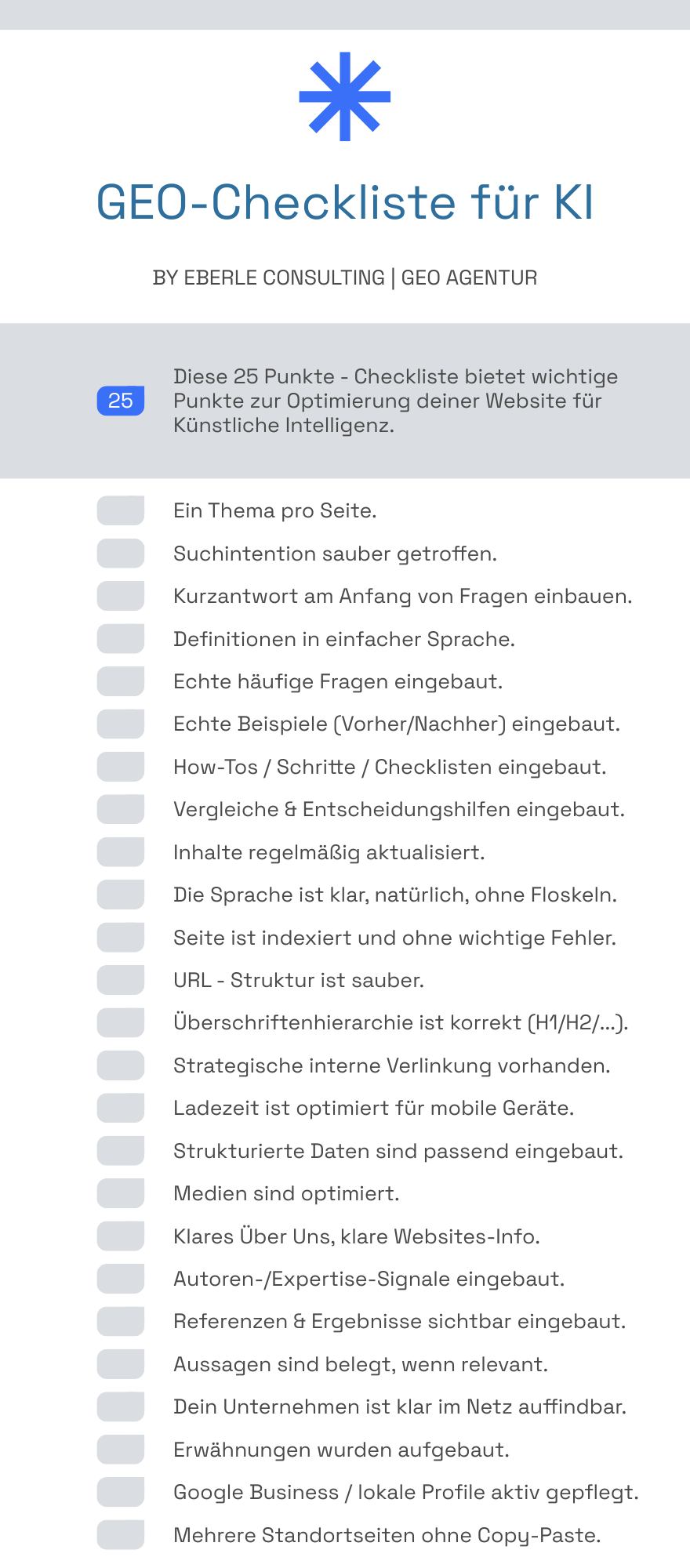Mark Inhalte regelmäßig aktualisiert checkbox
Screen dimensions: 690x1568
(121, 852)
